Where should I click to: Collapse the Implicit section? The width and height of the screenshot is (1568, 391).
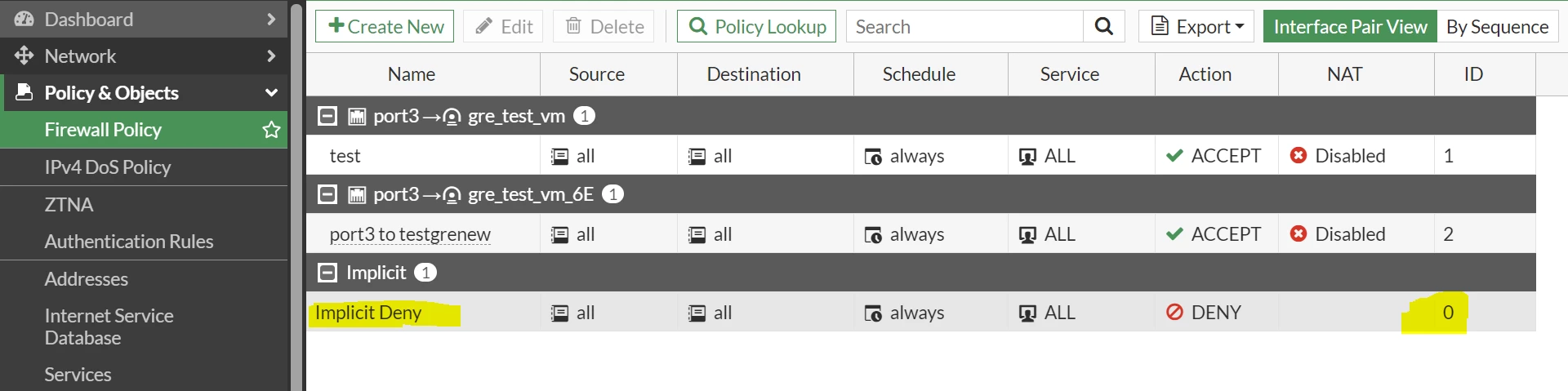(x=327, y=273)
